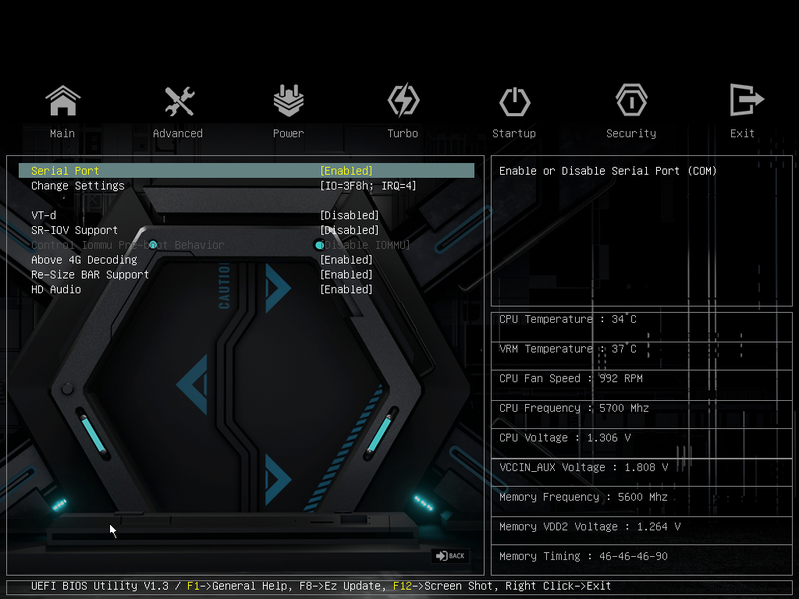Click the Memory Frequency 5600 Mhz reading
Viewport: 799px width, 599px height.
583,496
